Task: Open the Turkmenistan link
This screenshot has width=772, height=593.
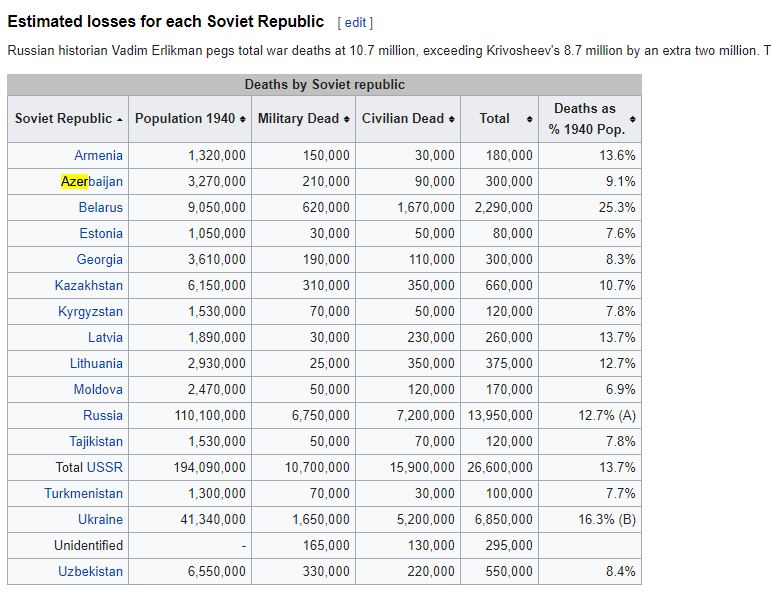Action: pos(83,494)
